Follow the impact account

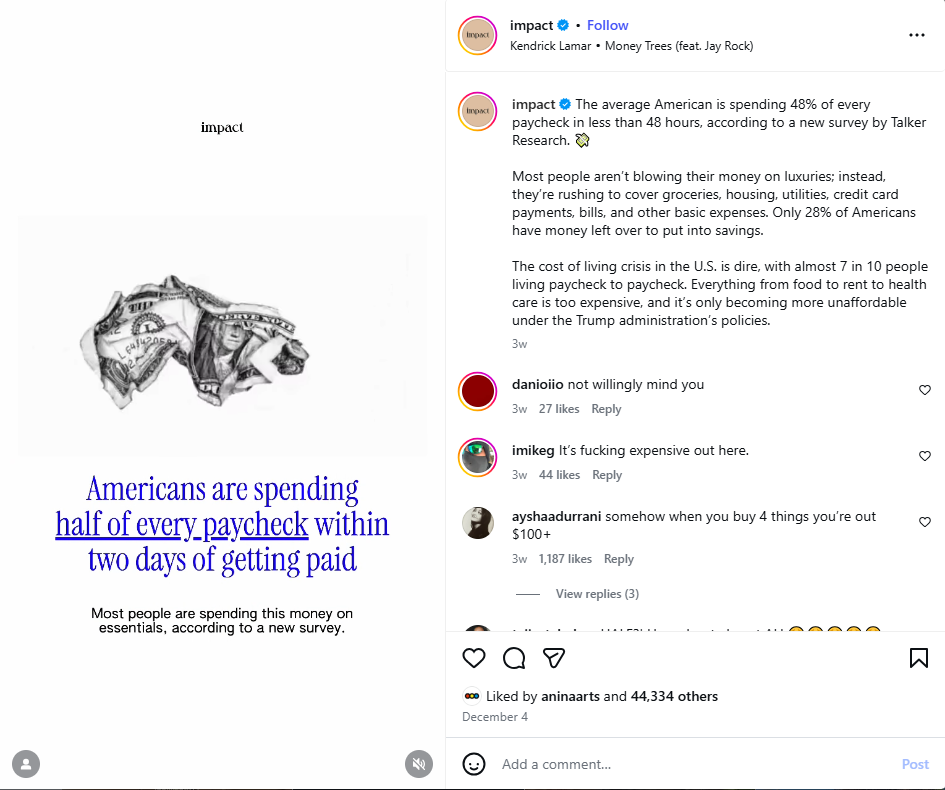tap(607, 25)
